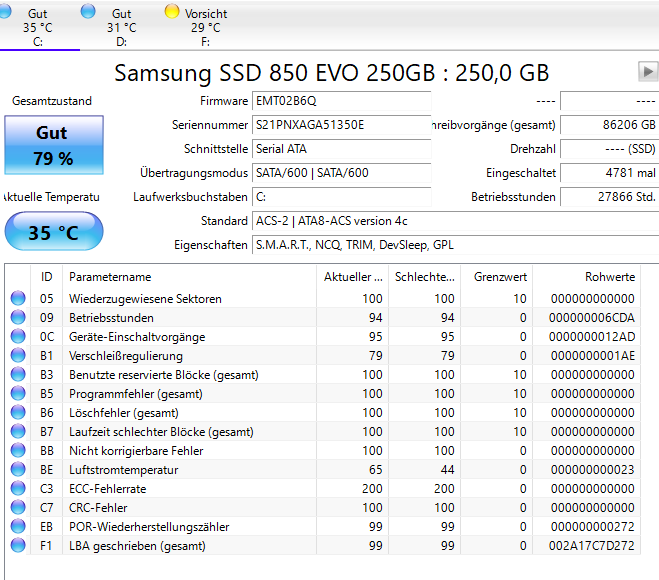Click the yellow caution status icon for F:
The image size is (659, 580).
coord(171,11)
